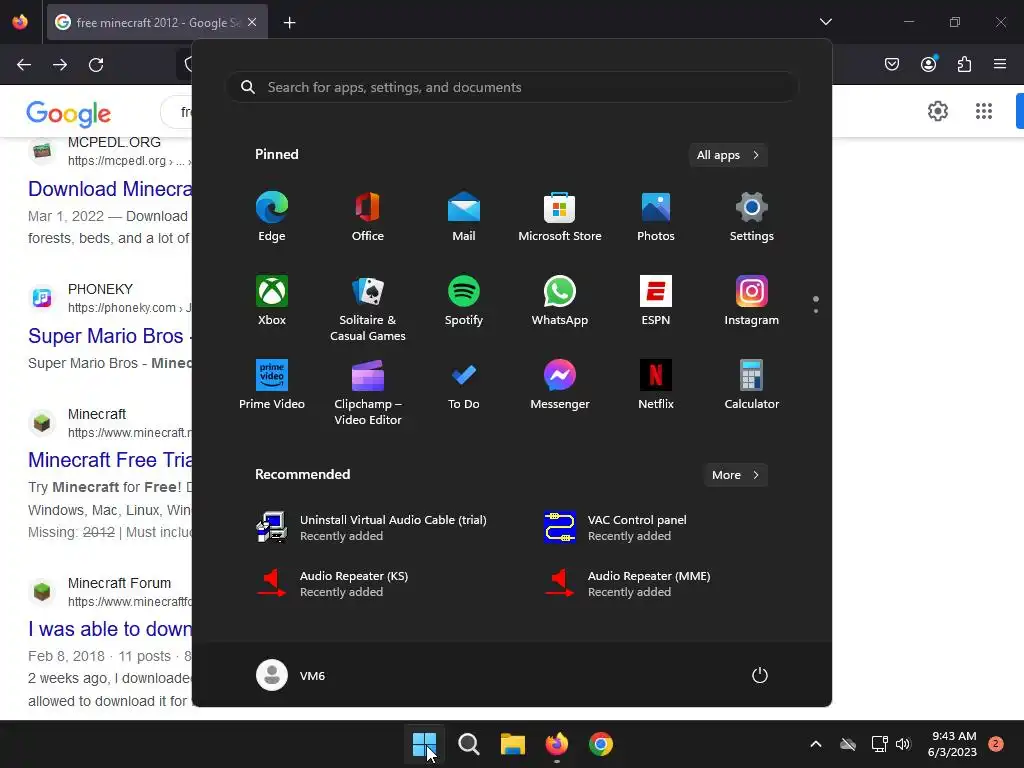Click the power button in Start menu
This screenshot has width=1024, height=768.
pyautogui.click(x=760, y=675)
